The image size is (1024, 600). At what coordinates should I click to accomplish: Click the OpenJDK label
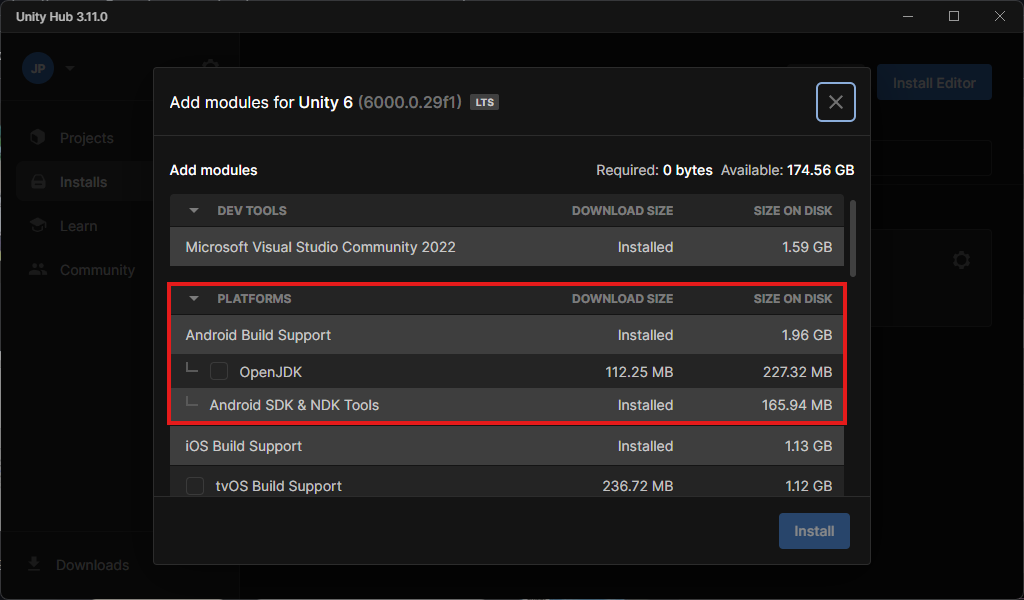[270, 372]
